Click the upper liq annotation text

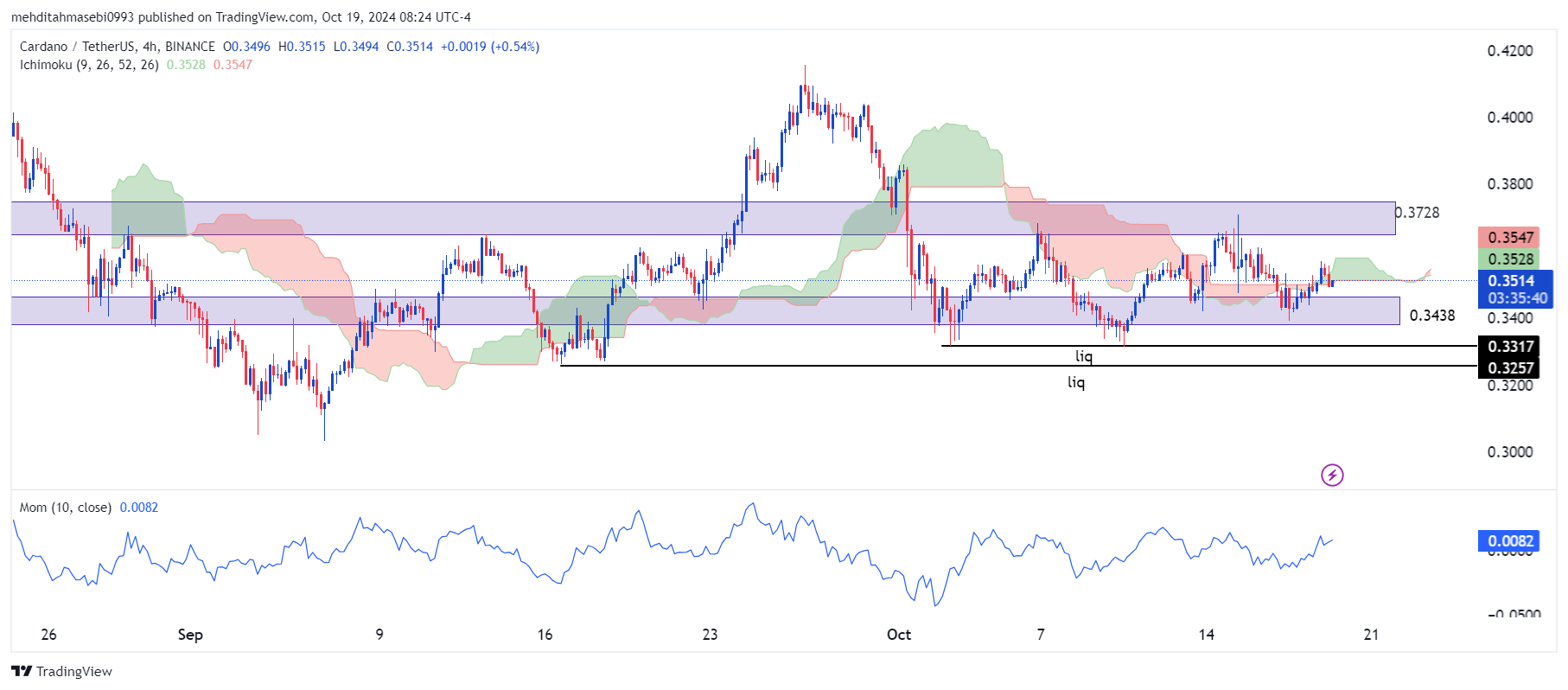[x=1083, y=356]
